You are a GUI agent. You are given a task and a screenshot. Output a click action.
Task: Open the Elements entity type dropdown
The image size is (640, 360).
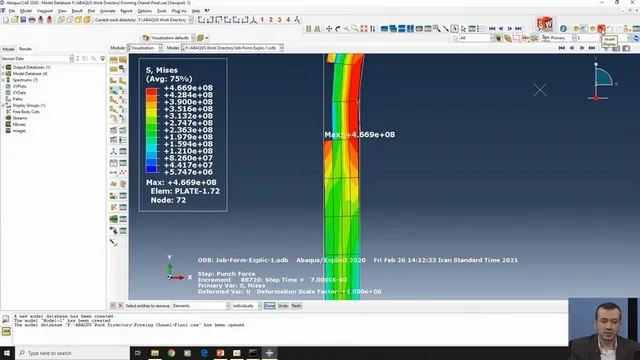click(201, 306)
